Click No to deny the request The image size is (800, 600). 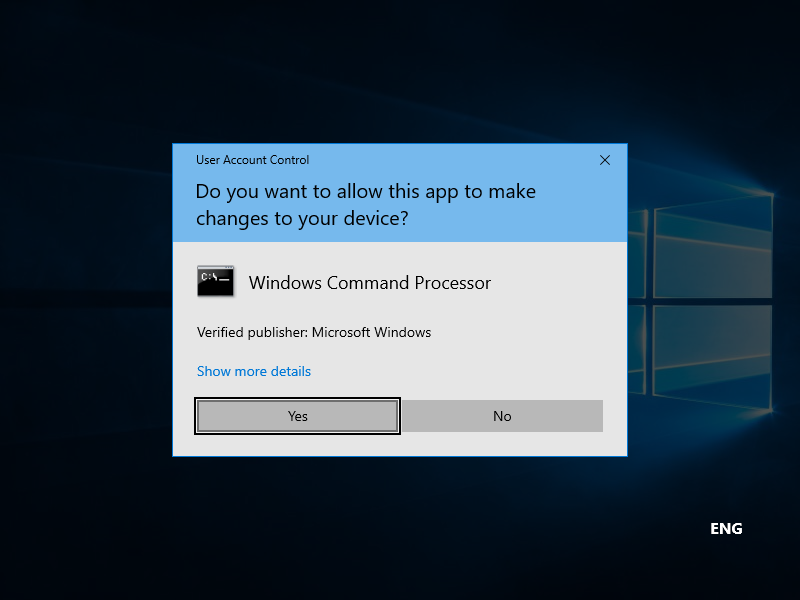(503, 416)
